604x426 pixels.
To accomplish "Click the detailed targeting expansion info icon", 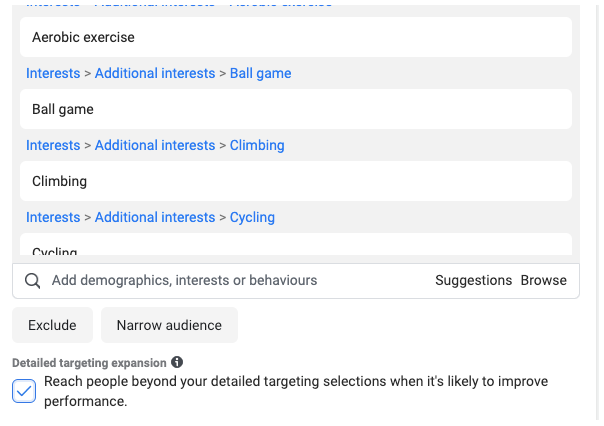I will click(177, 362).
